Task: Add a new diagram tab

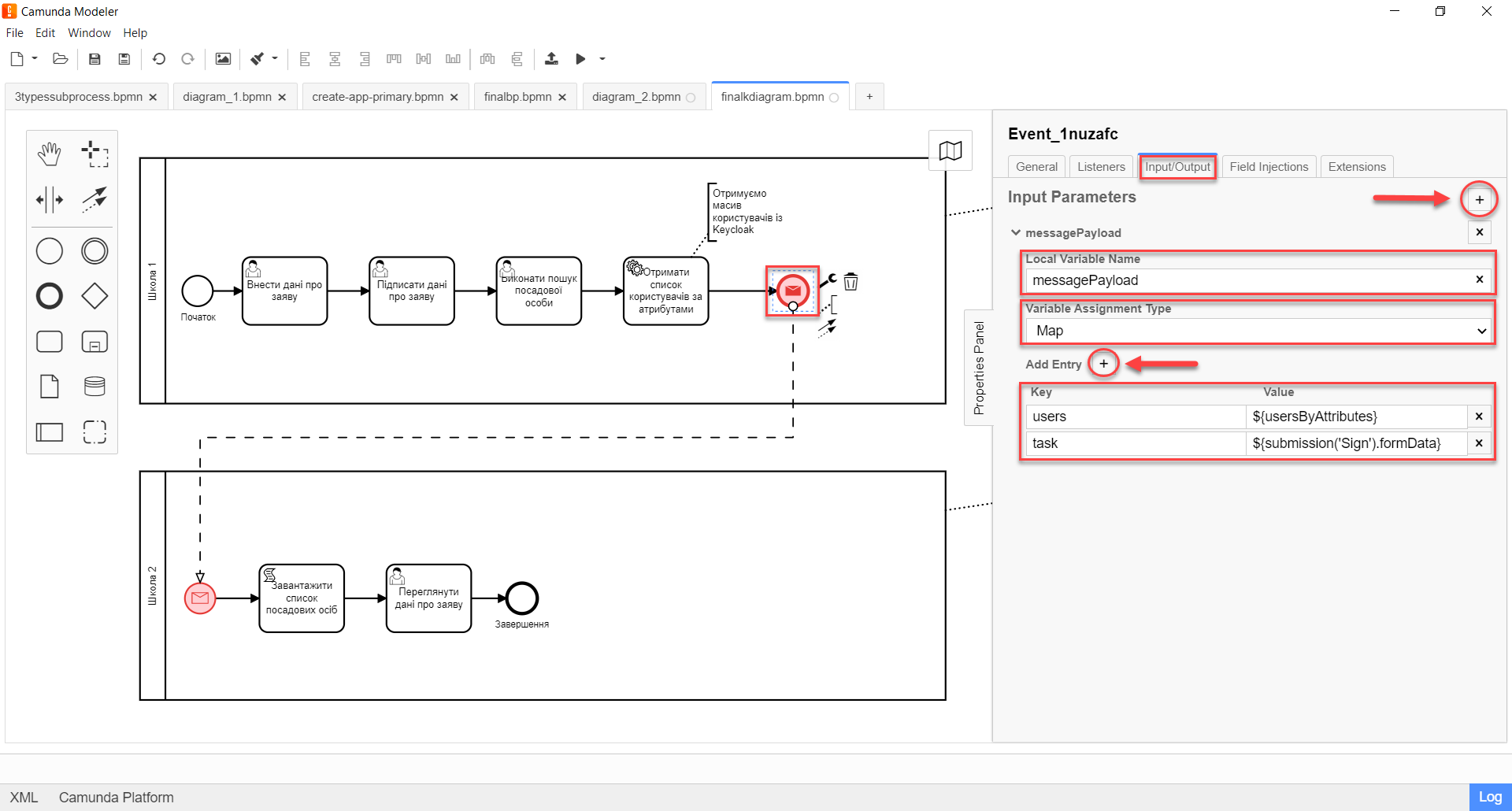Action: (869, 96)
